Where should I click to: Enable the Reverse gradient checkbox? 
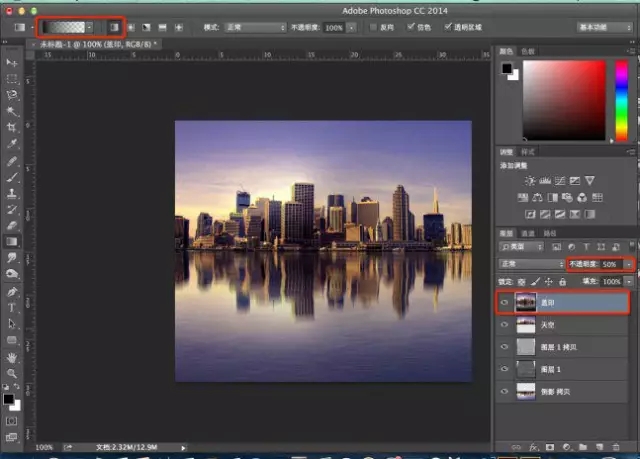pos(374,26)
